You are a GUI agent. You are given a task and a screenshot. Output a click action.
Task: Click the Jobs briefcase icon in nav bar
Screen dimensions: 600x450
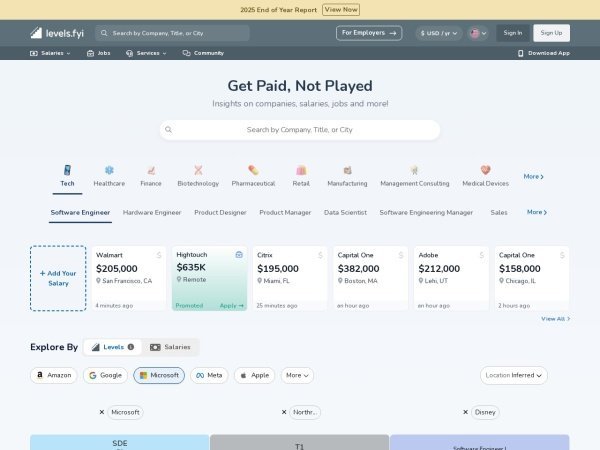[x=90, y=53]
